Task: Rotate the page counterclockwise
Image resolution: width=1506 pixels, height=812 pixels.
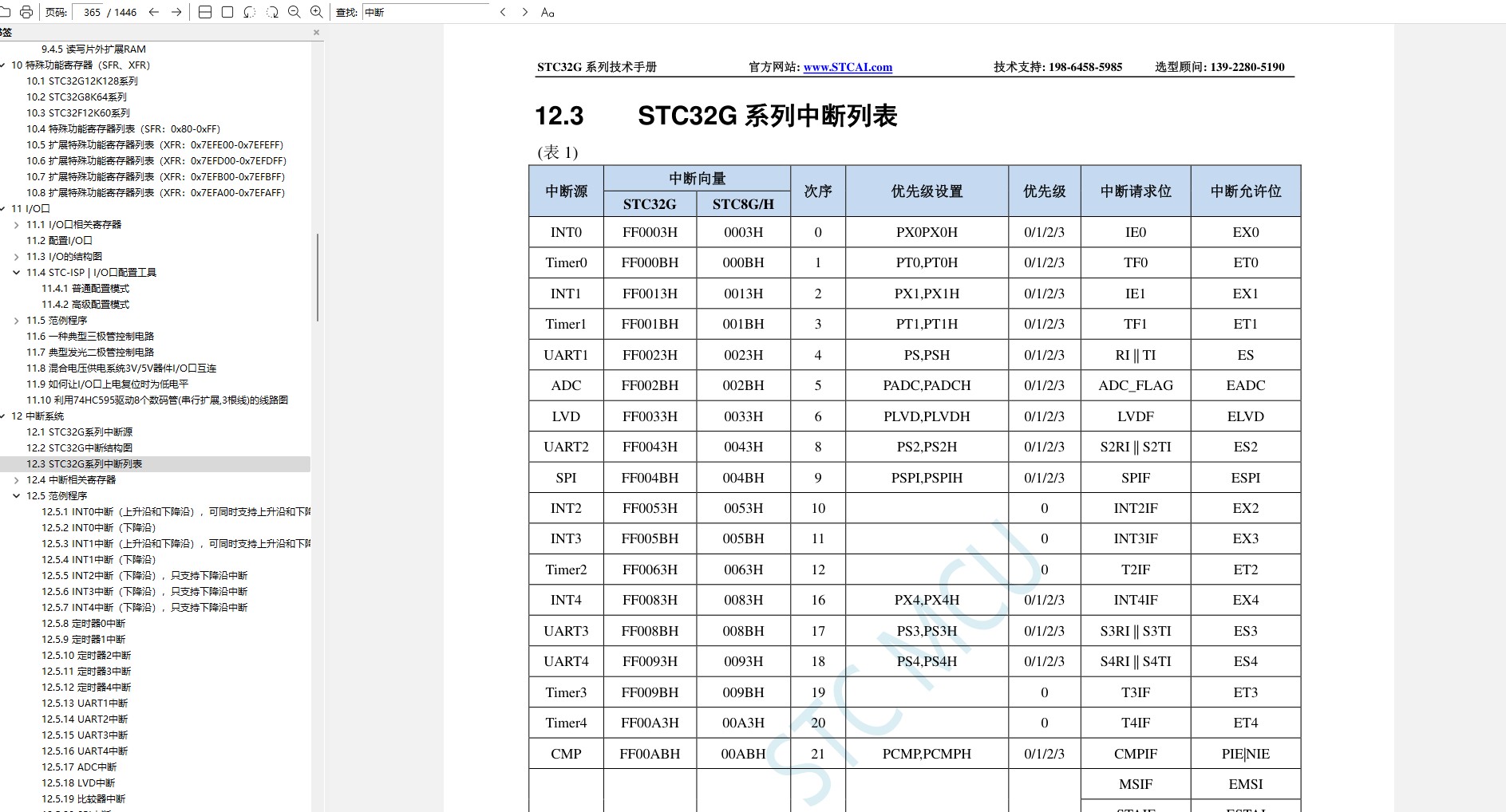Action: coord(250,12)
